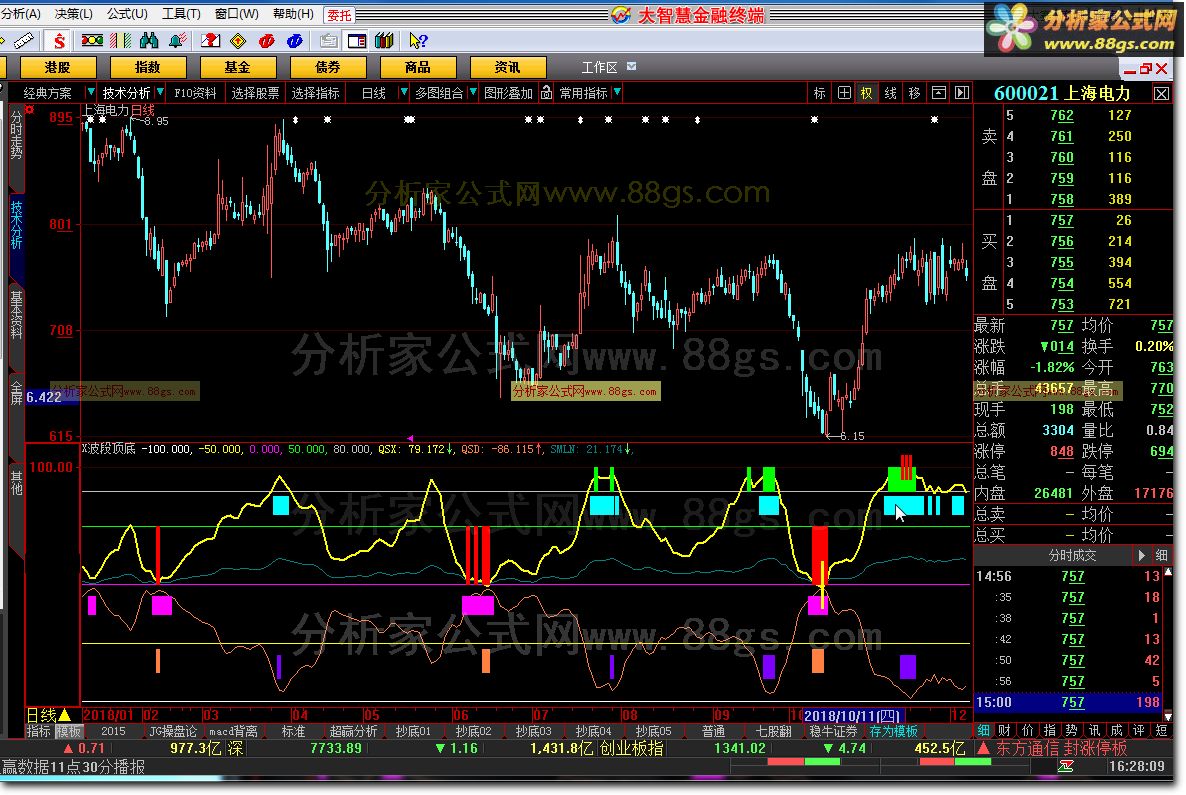Click the Z logo icon in status bar
The width and height of the screenshot is (1186, 795).
(x=1066, y=766)
